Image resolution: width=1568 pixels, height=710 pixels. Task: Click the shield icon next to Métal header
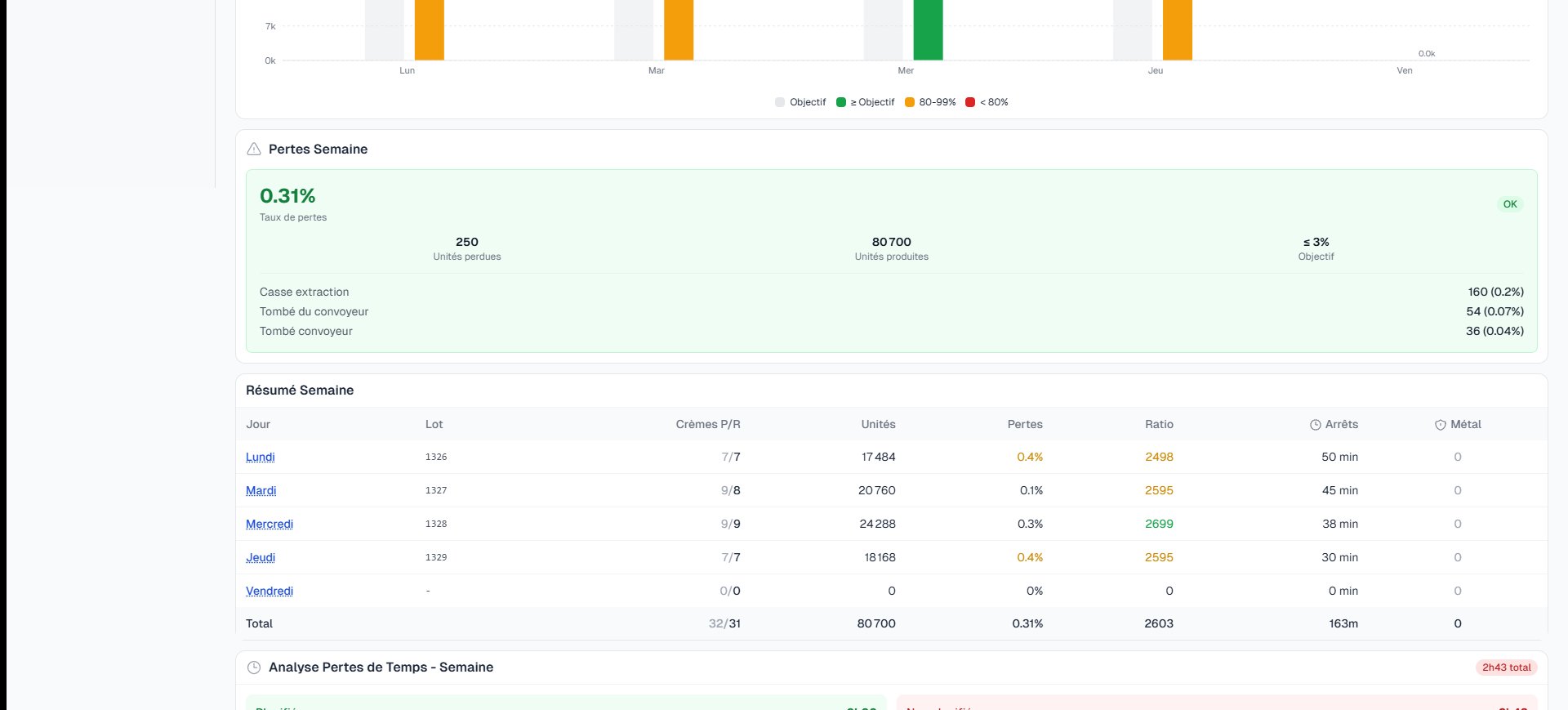[x=1440, y=425]
